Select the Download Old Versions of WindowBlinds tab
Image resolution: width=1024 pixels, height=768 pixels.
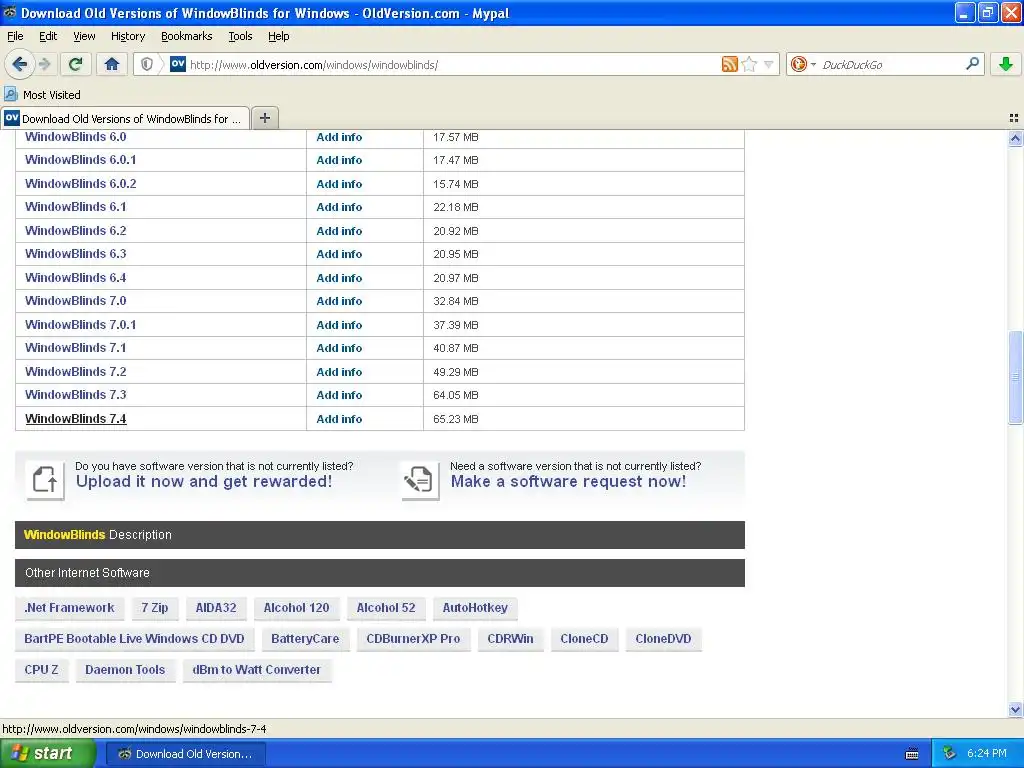(x=125, y=118)
